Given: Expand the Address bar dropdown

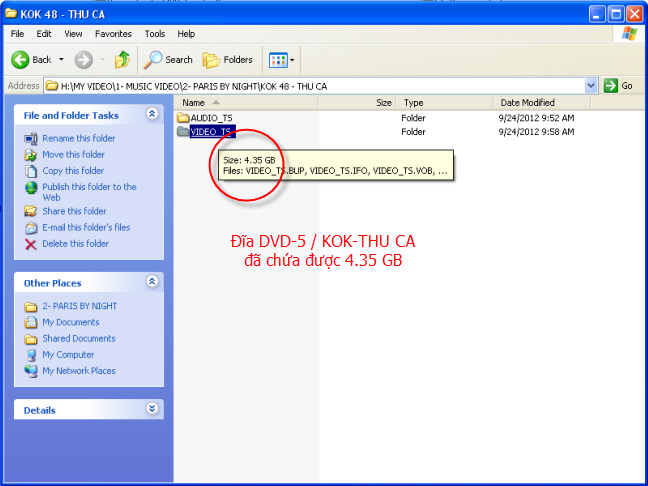Looking at the screenshot, I should click(591, 86).
